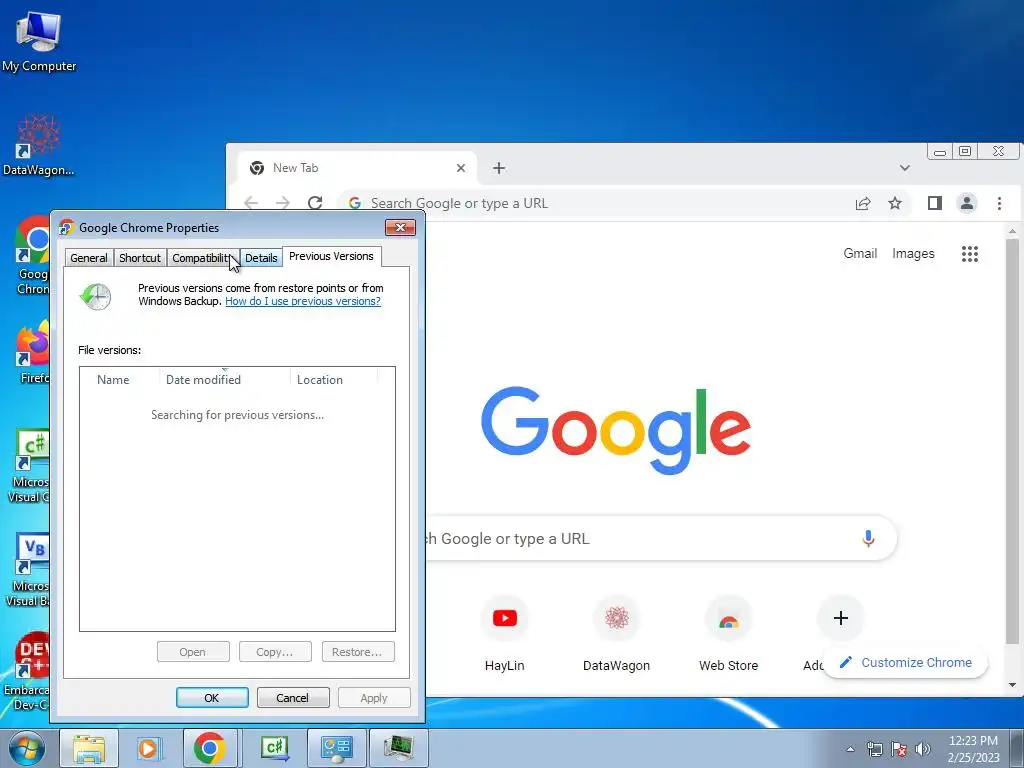1024x768 pixels.
Task: Close the New Tab tab
Action: tap(460, 168)
